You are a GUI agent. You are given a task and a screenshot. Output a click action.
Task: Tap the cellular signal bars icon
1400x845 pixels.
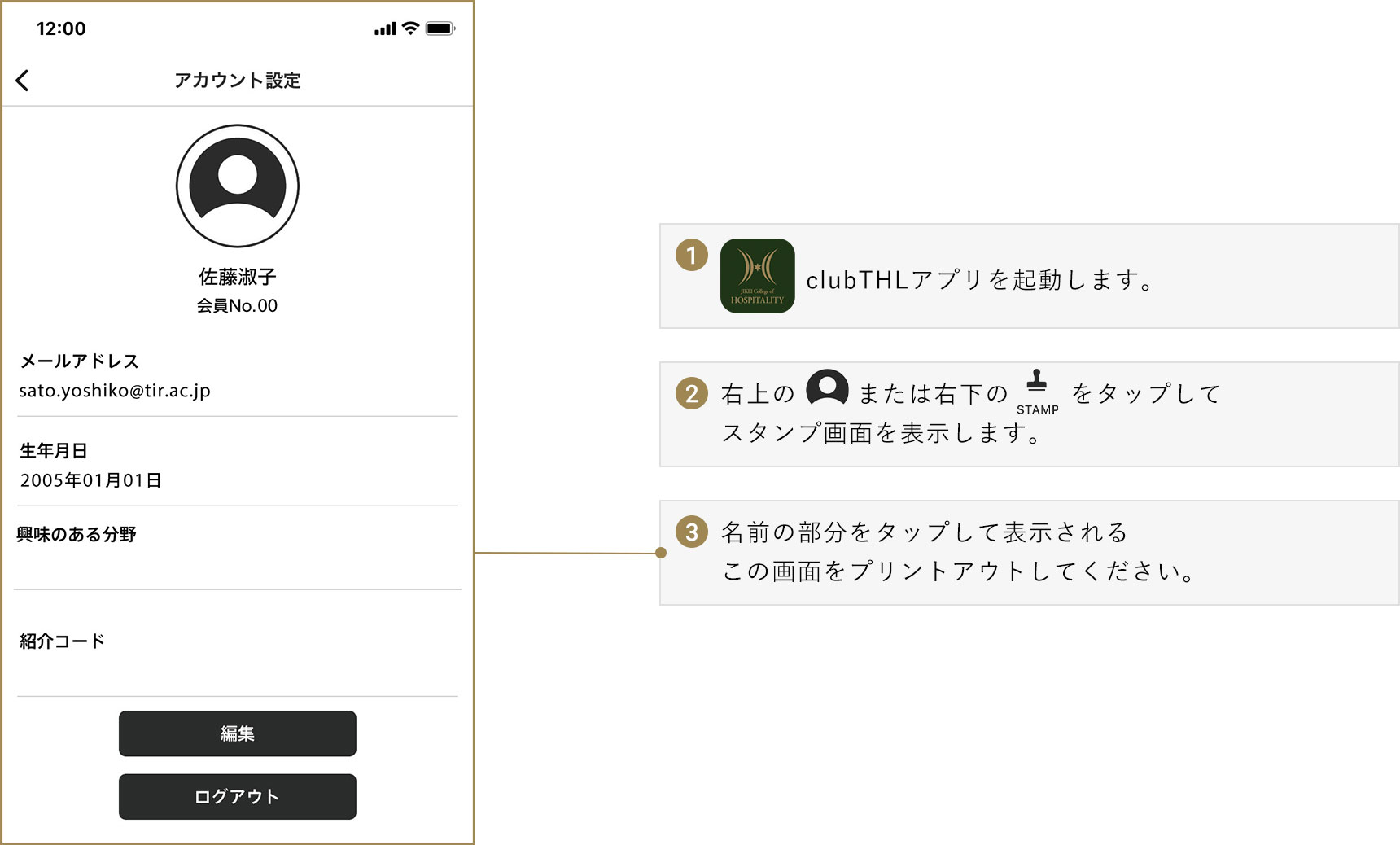tap(385, 29)
